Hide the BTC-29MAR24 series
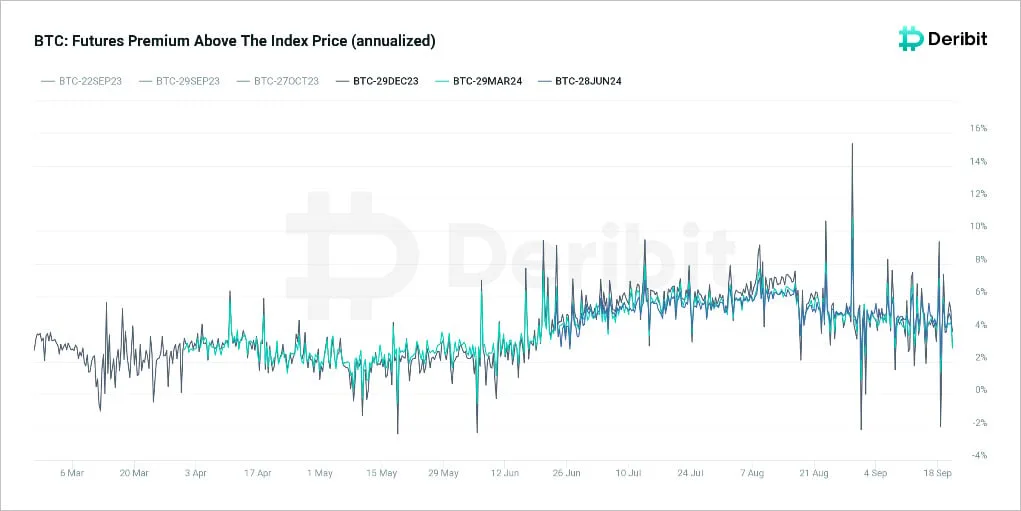1021x511 pixels. point(479,81)
